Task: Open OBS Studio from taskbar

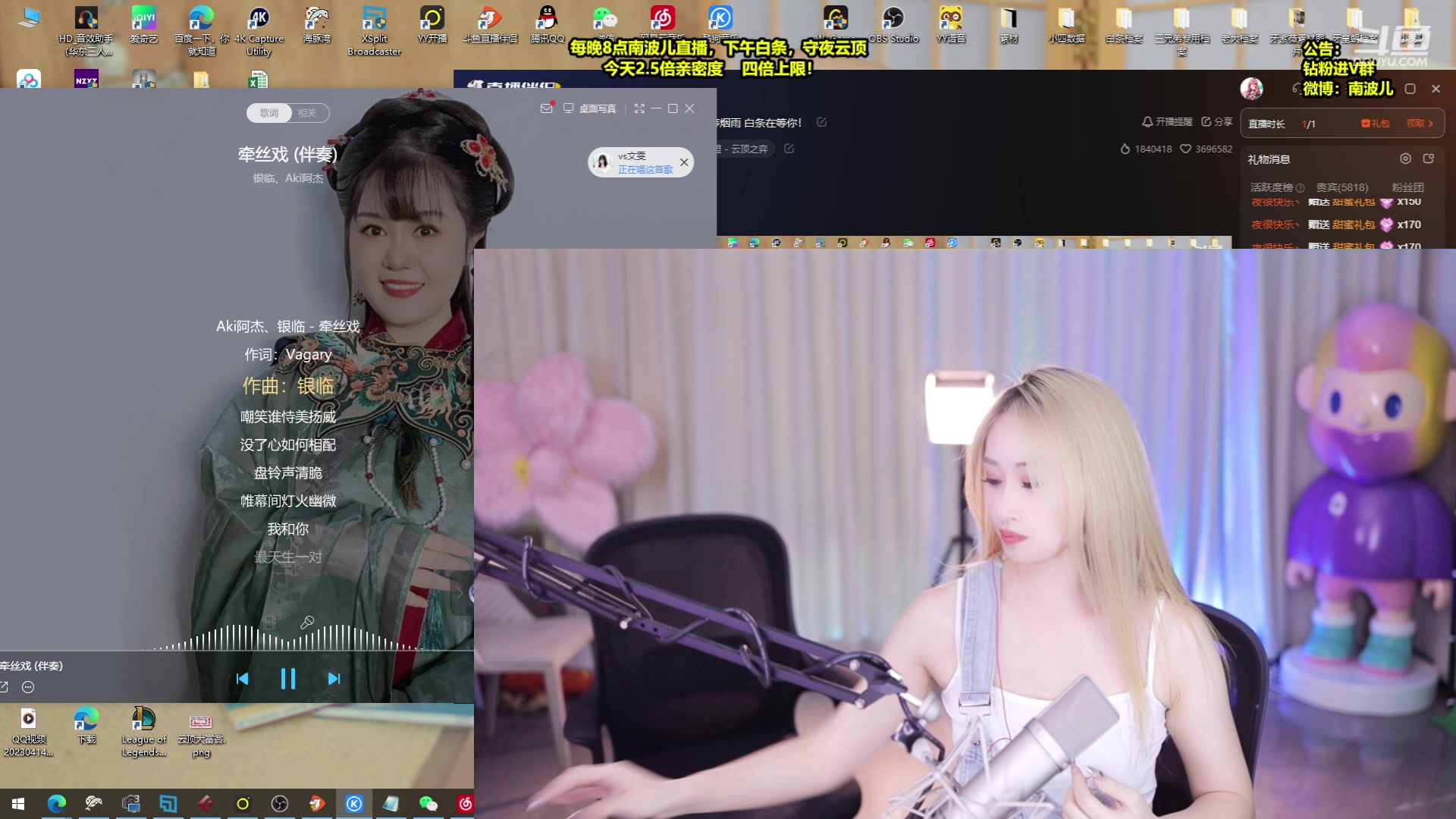Action: coord(280,804)
